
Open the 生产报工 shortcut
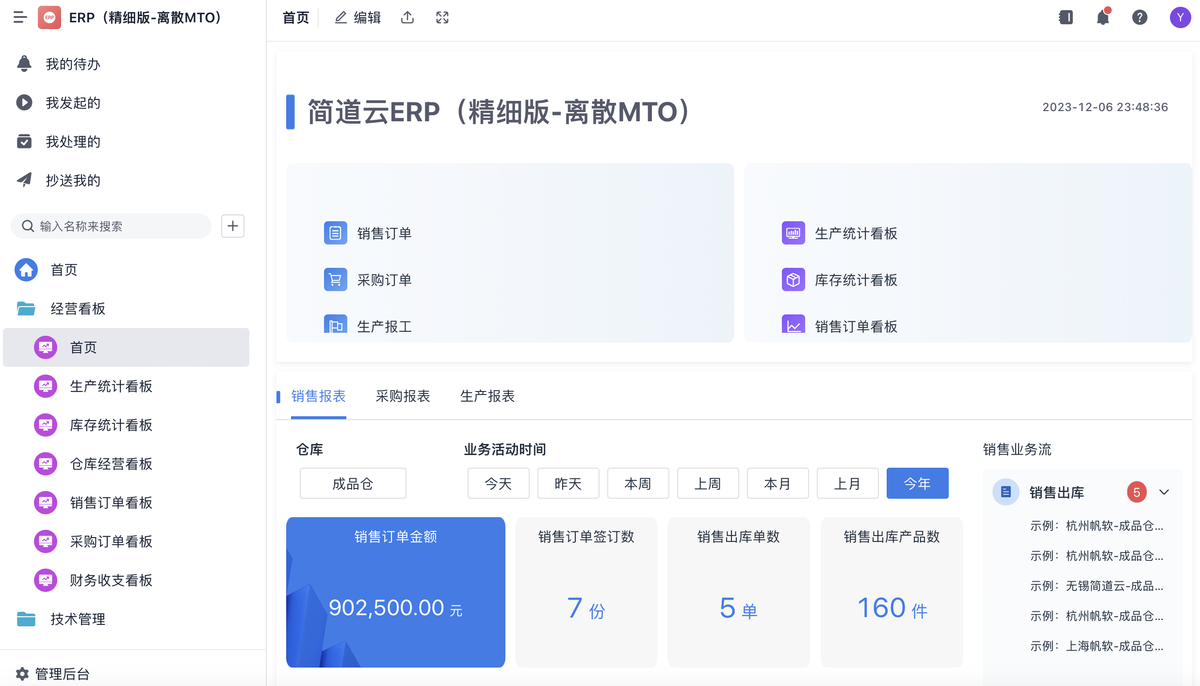point(369,326)
